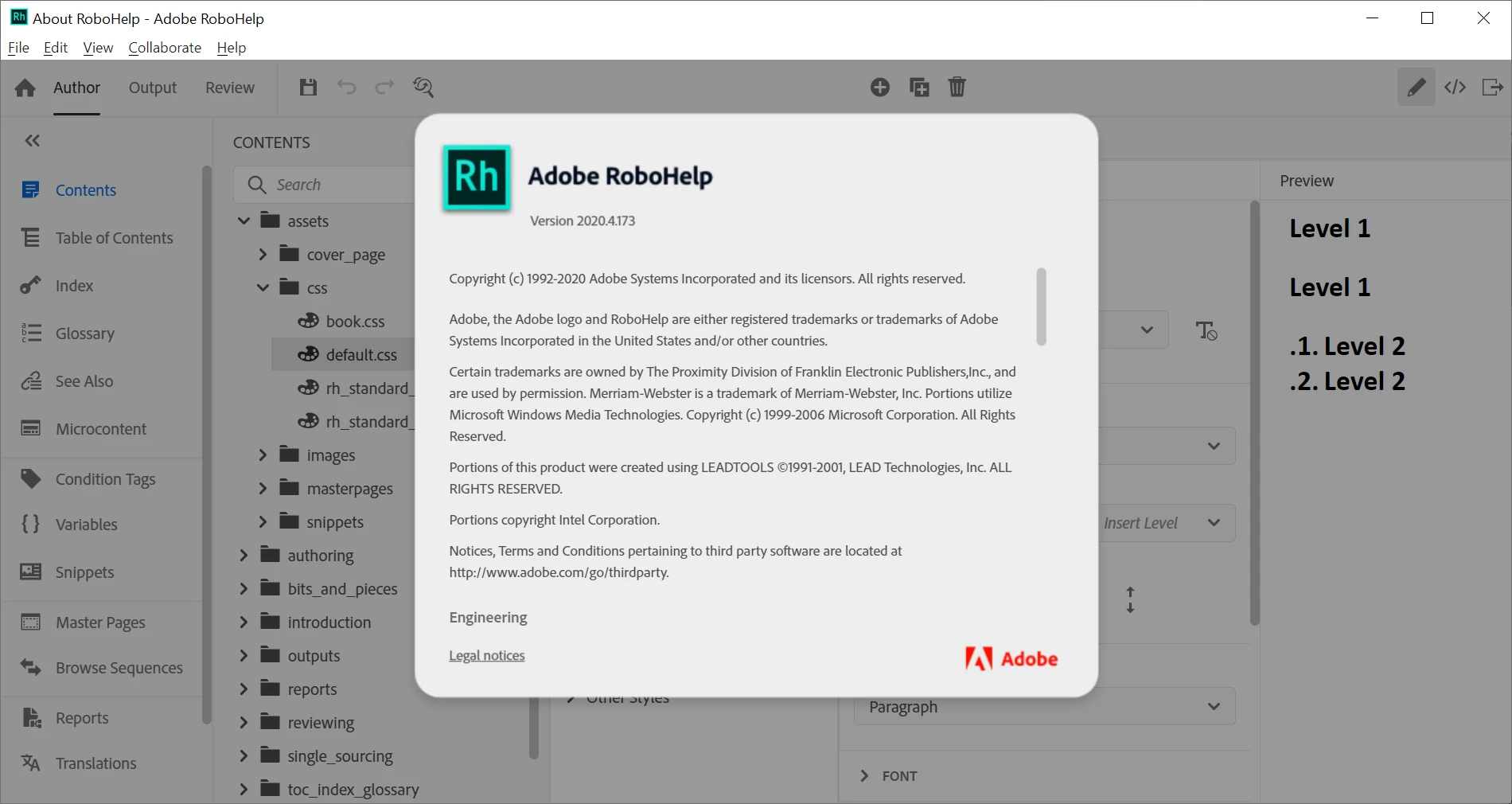Expand the images folder
Screen dimensions: 1512x804
click(263, 455)
